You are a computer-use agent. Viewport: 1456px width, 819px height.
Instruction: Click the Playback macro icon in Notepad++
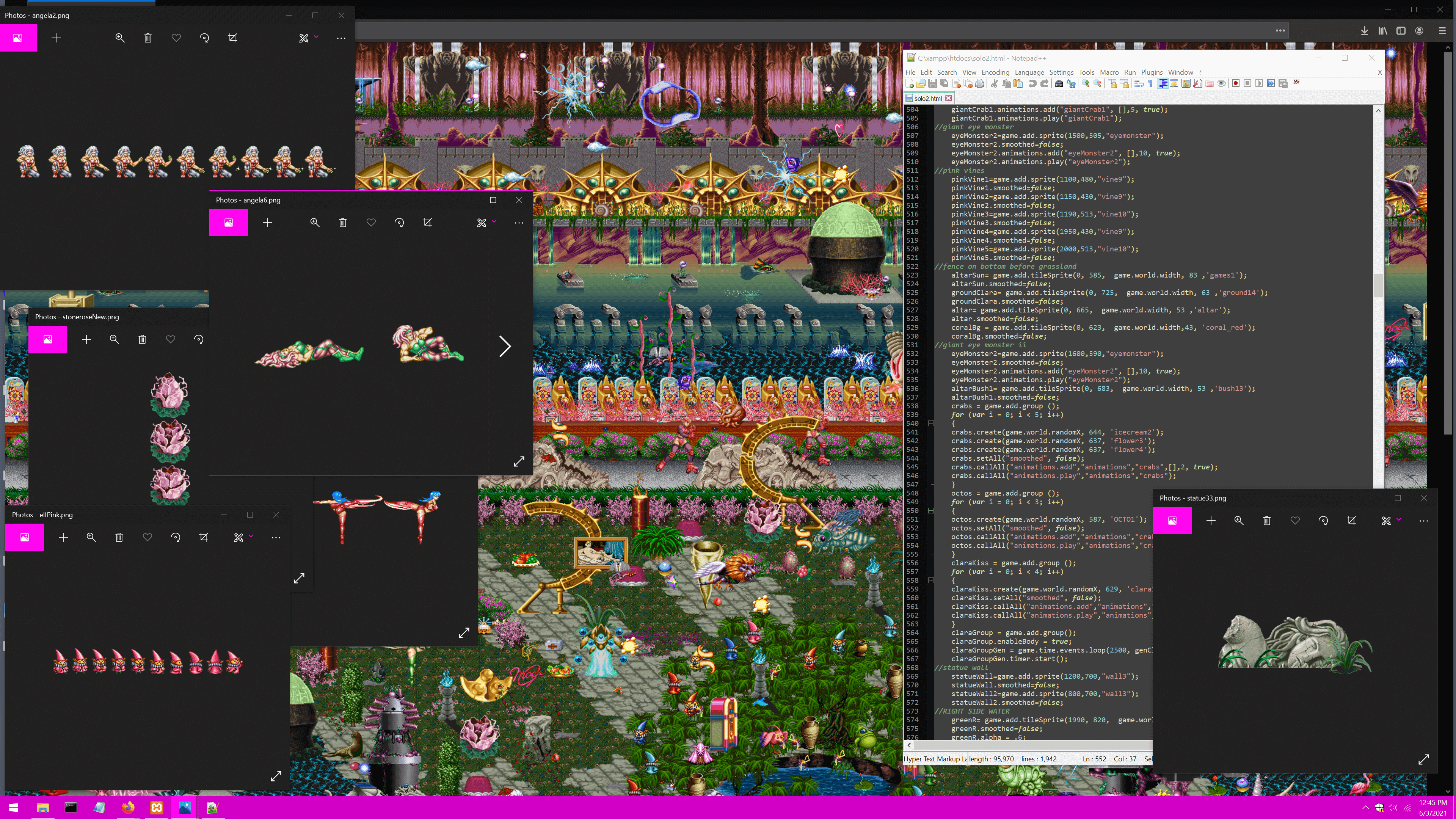click(x=1259, y=84)
